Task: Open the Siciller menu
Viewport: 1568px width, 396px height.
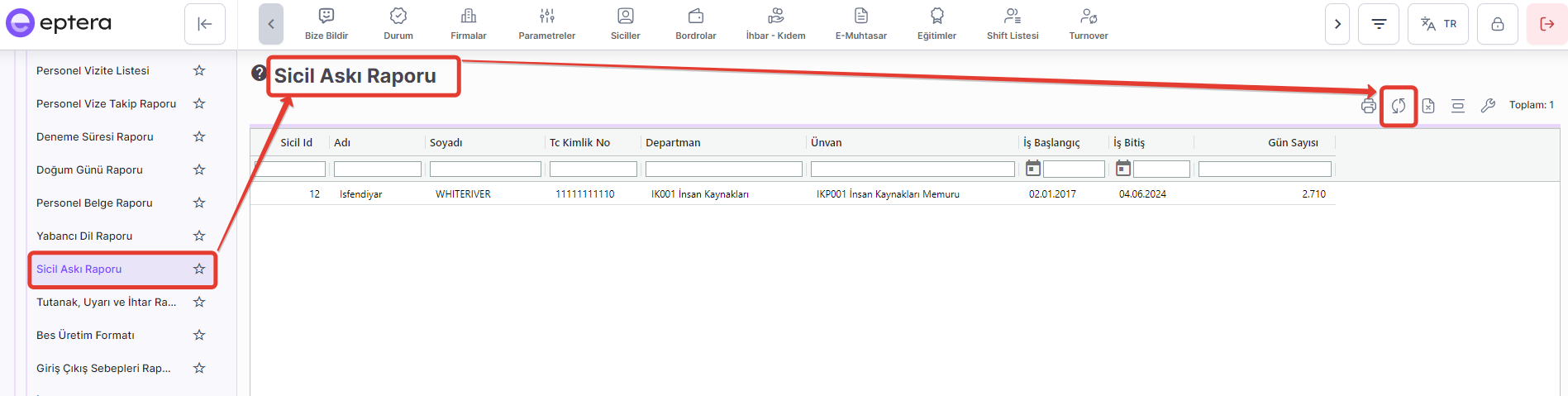Action: (625, 24)
